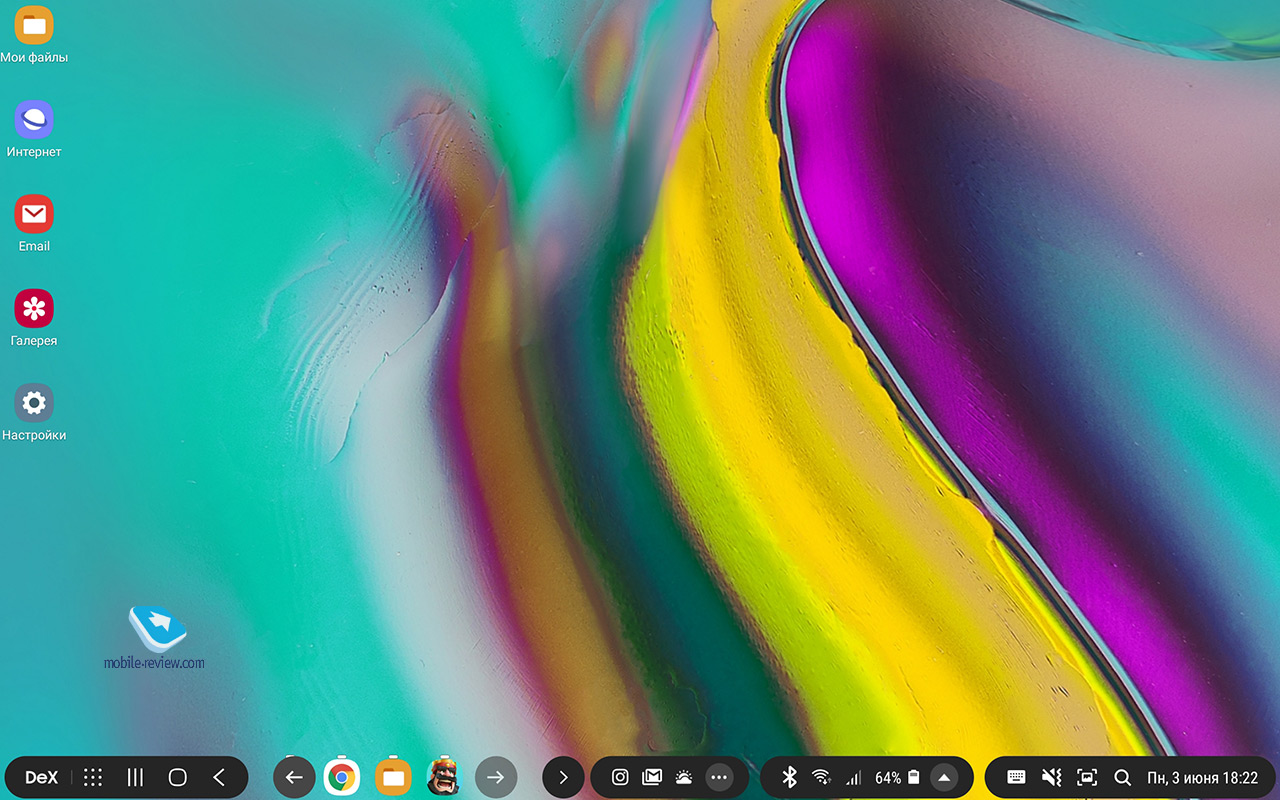Toggle Bluetooth from the status bar

789,777
